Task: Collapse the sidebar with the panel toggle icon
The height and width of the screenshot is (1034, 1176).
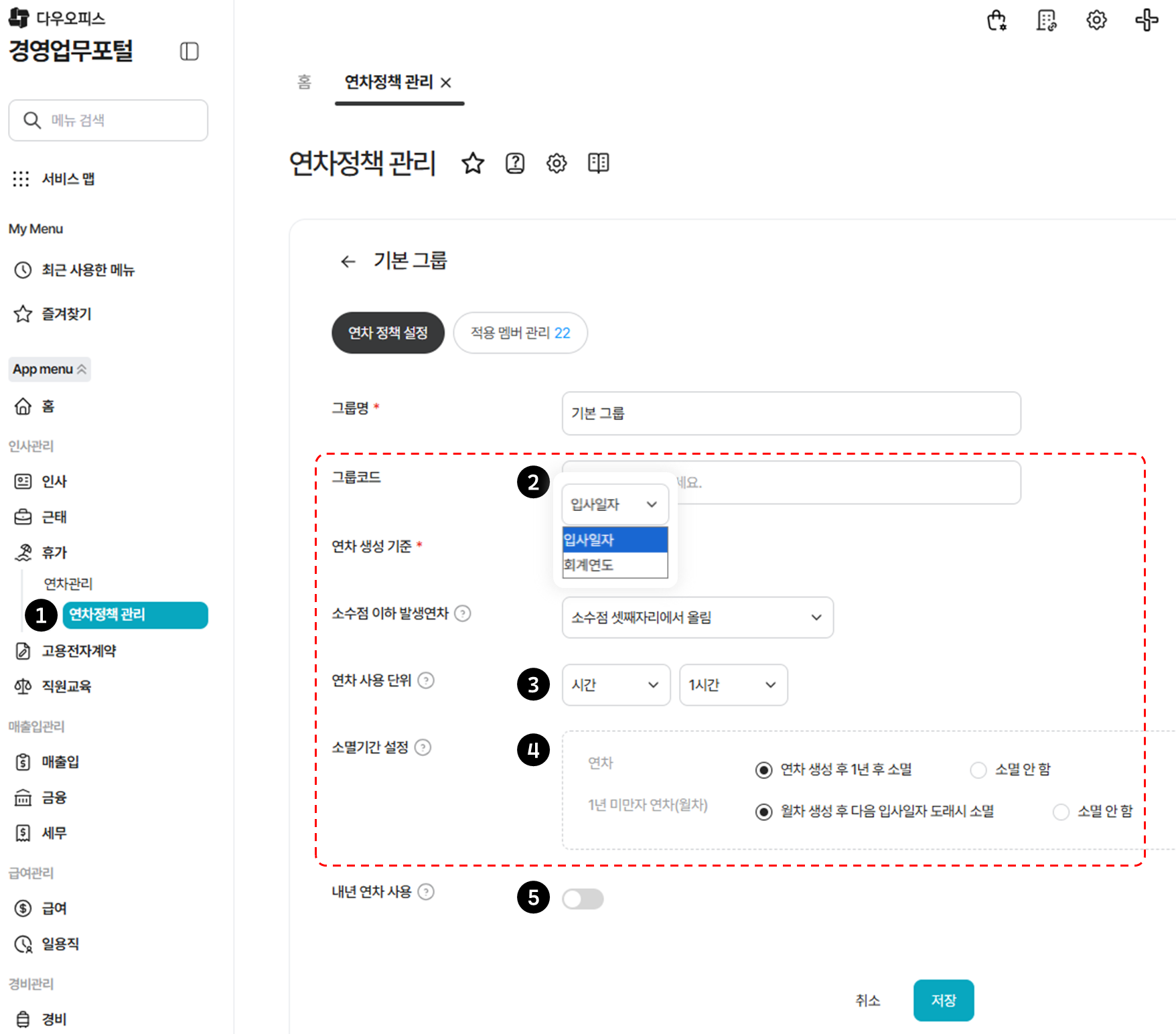Action: click(190, 52)
